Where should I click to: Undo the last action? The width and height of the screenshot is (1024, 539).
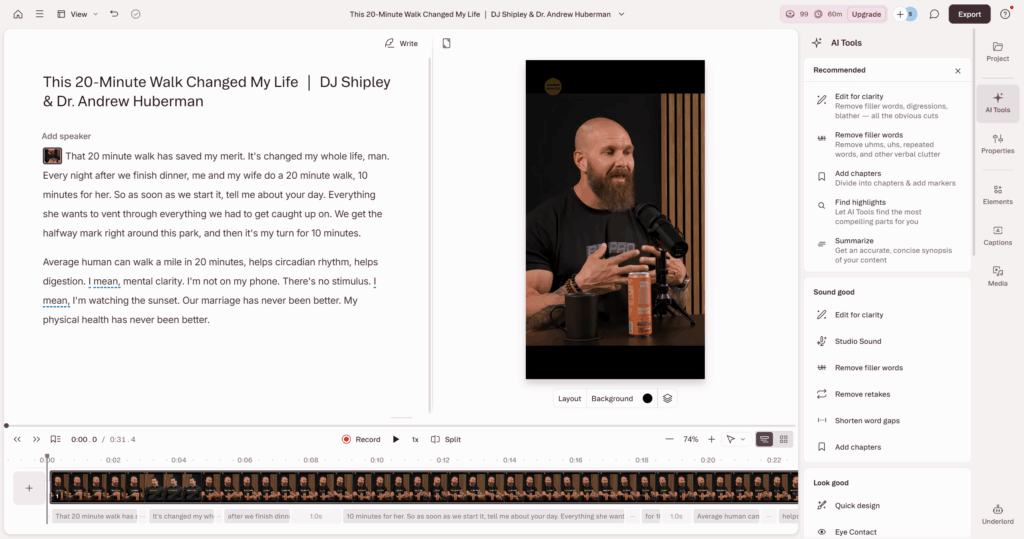click(x=114, y=14)
